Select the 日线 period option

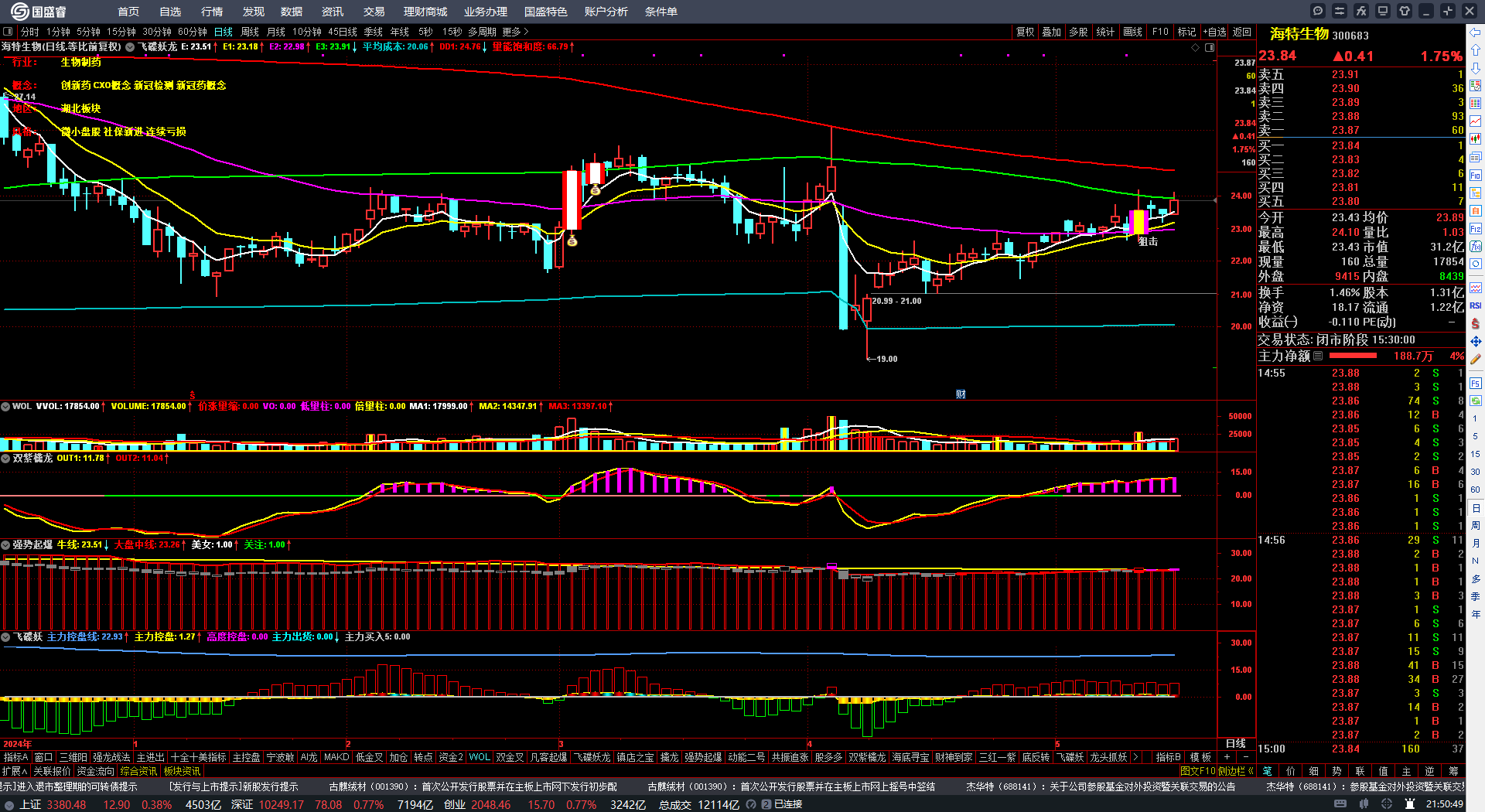224,32
